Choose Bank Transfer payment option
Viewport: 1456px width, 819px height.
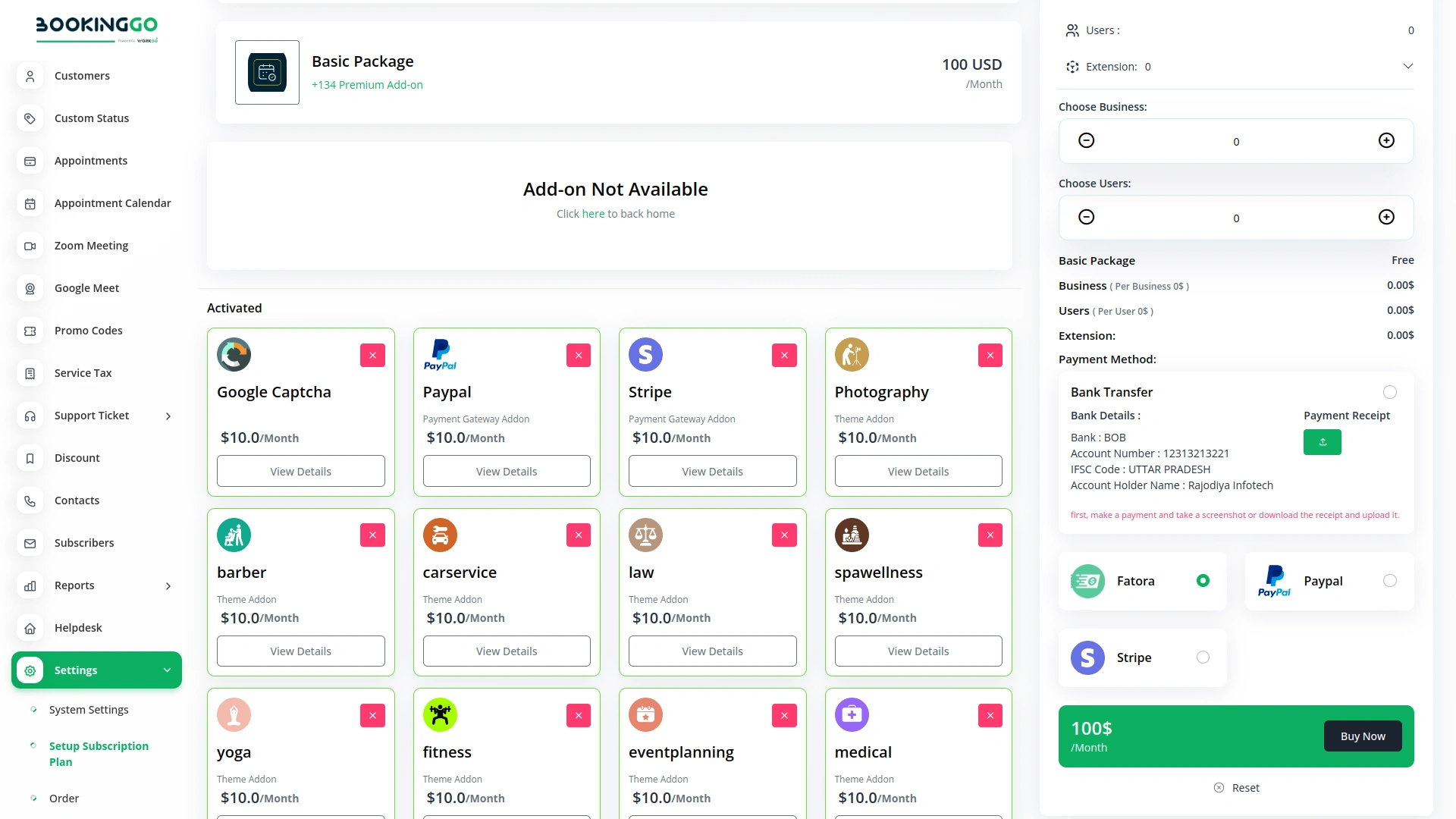[1390, 392]
